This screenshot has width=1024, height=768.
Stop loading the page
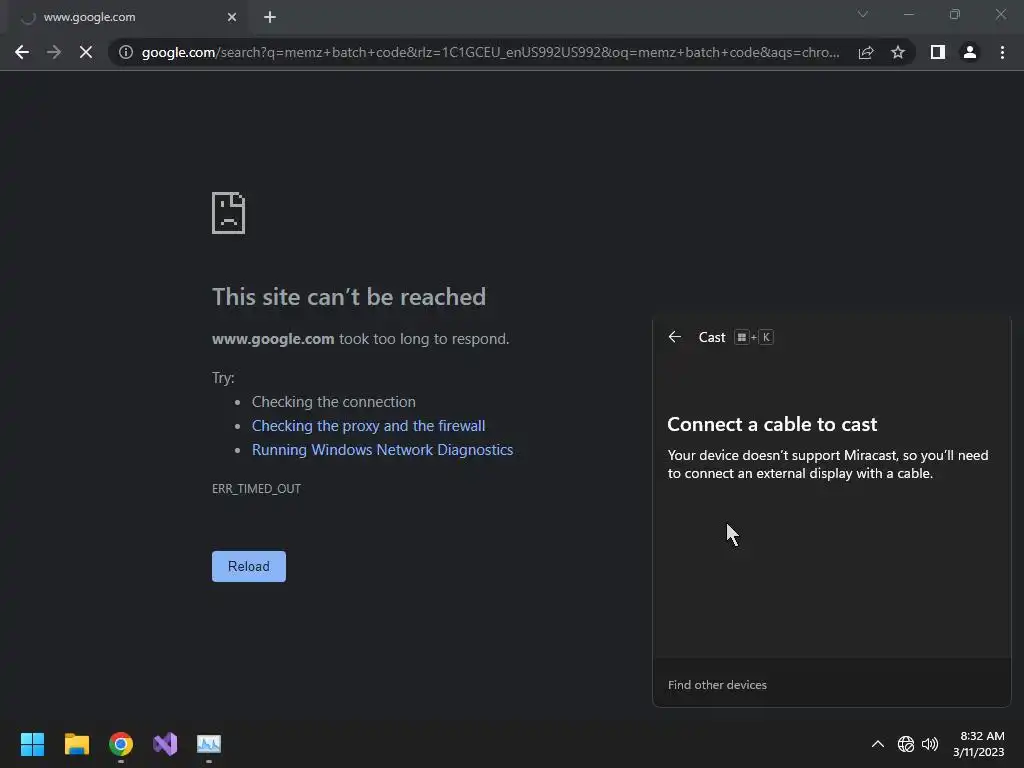pos(86,52)
